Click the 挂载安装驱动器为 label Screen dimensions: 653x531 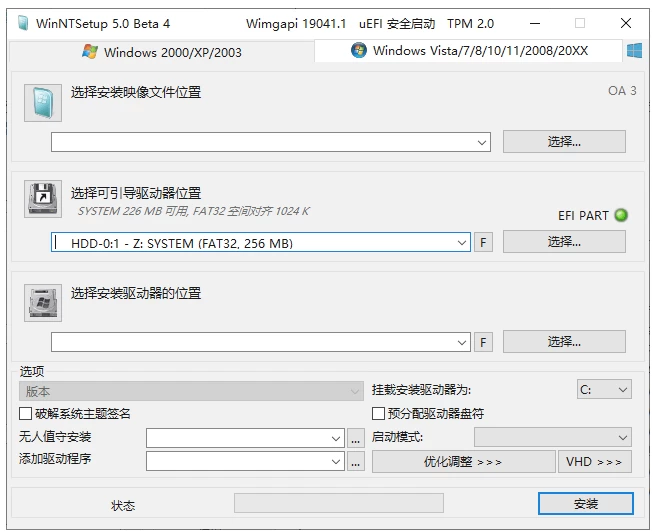(x=421, y=390)
